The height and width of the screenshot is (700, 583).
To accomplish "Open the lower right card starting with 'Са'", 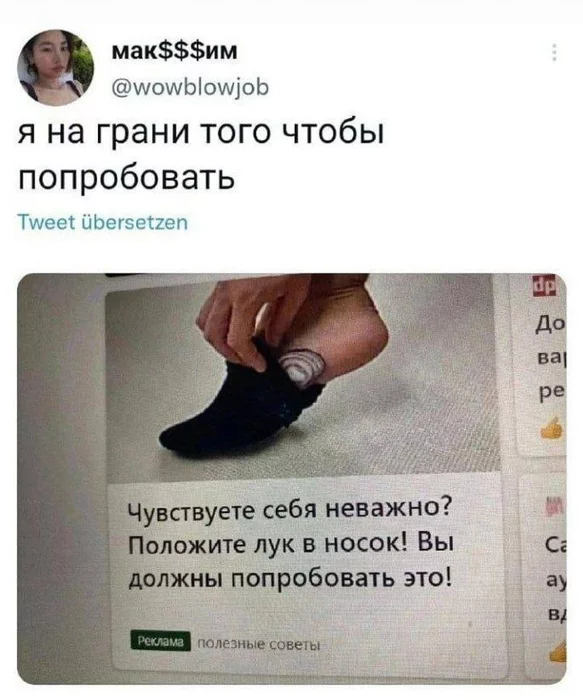I will point(544,578).
